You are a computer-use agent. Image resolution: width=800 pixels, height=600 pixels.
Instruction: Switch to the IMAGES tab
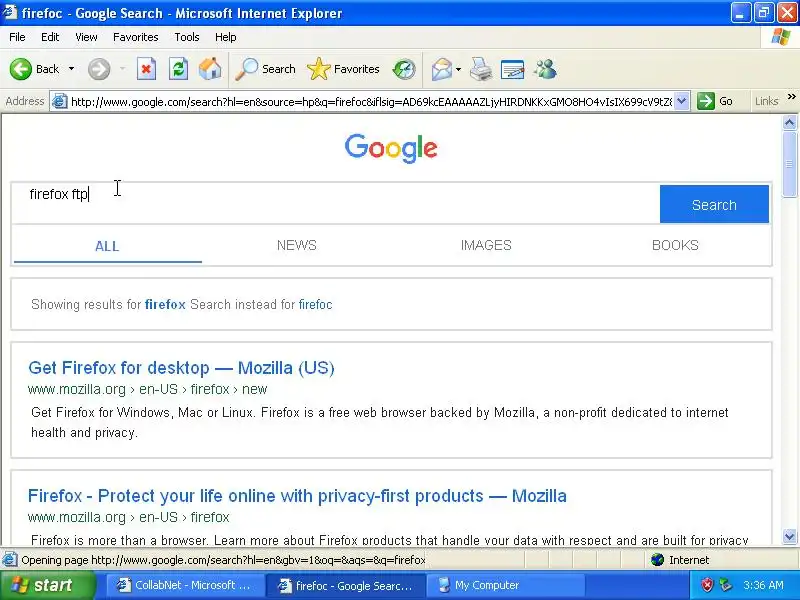486,245
